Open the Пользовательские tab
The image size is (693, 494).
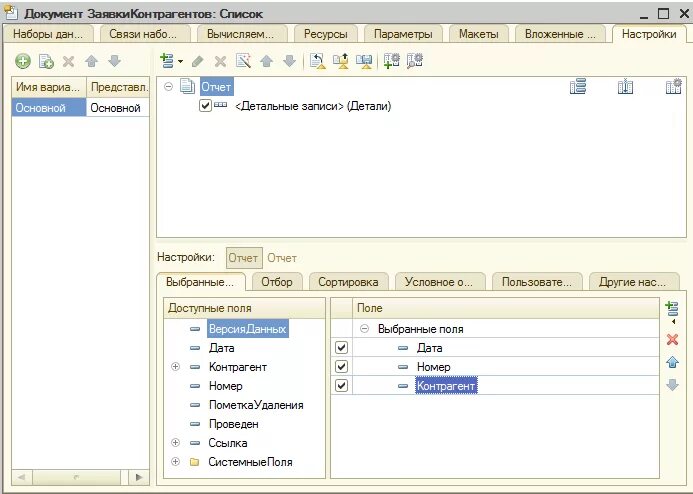(537, 282)
